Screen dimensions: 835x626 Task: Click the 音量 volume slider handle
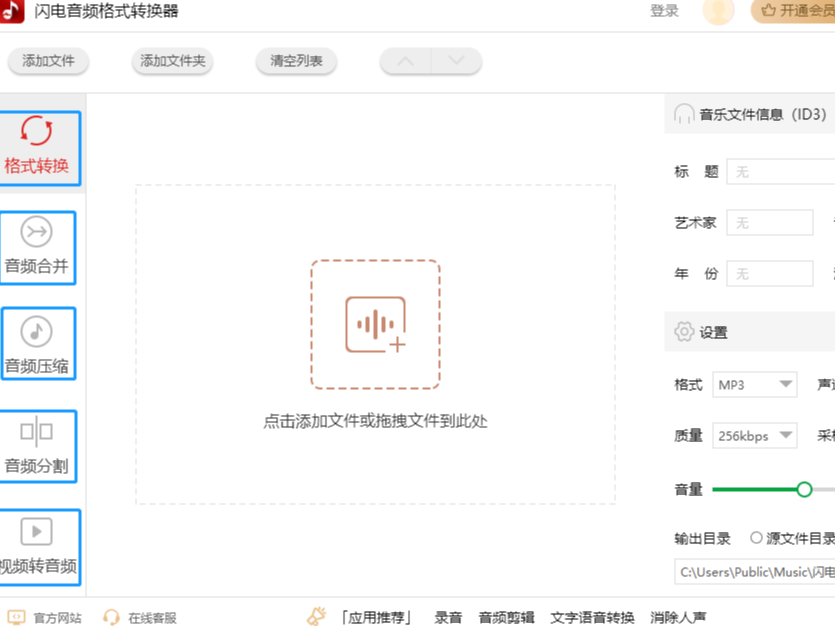coord(804,489)
